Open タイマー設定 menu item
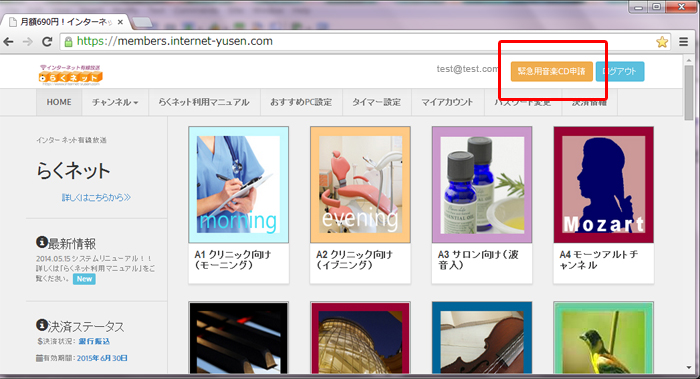Viewport: 700px width, 379px height. [x=376, y=102]
